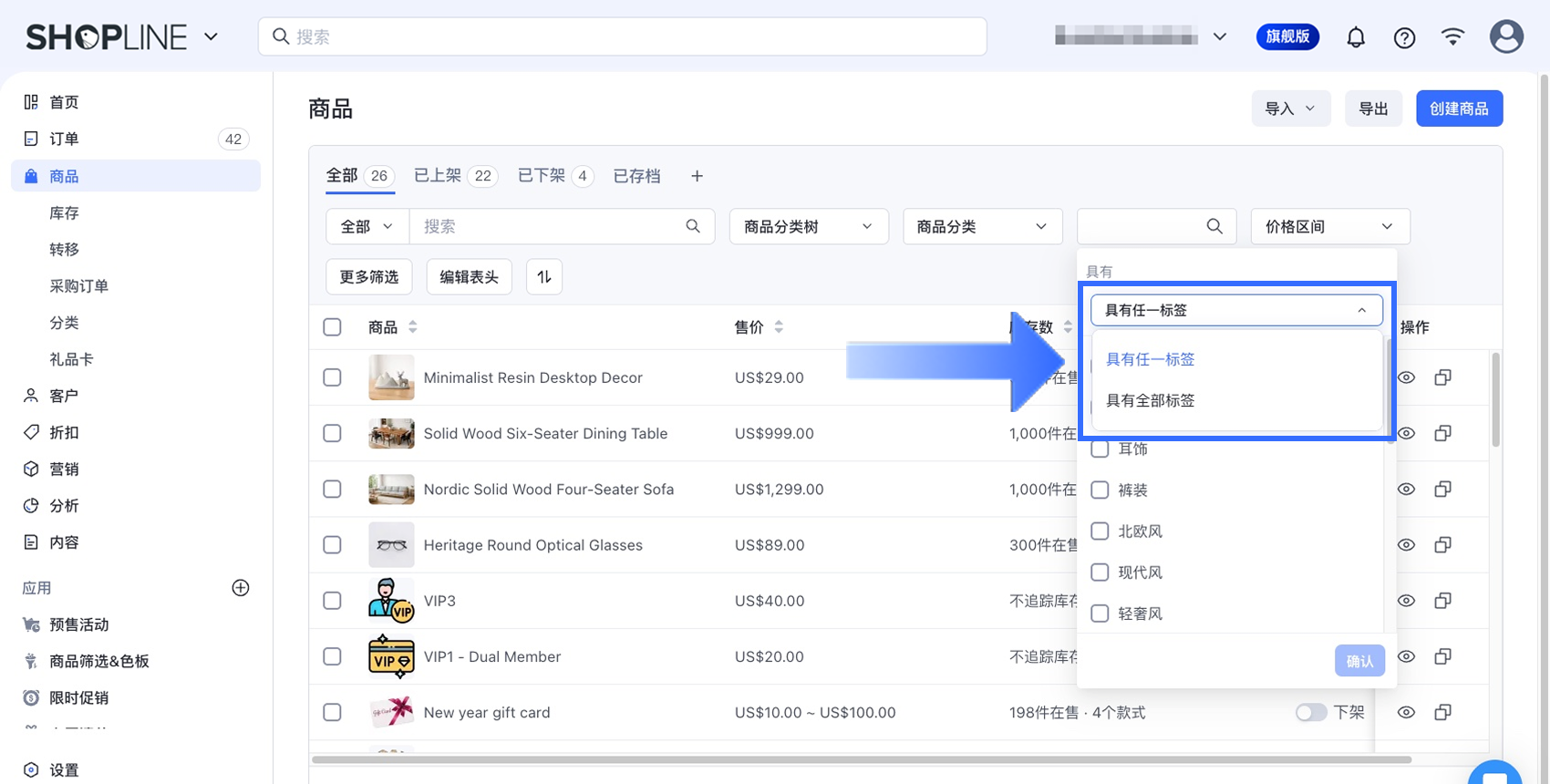Click the tag search magnifier icon

point(1214,226)
